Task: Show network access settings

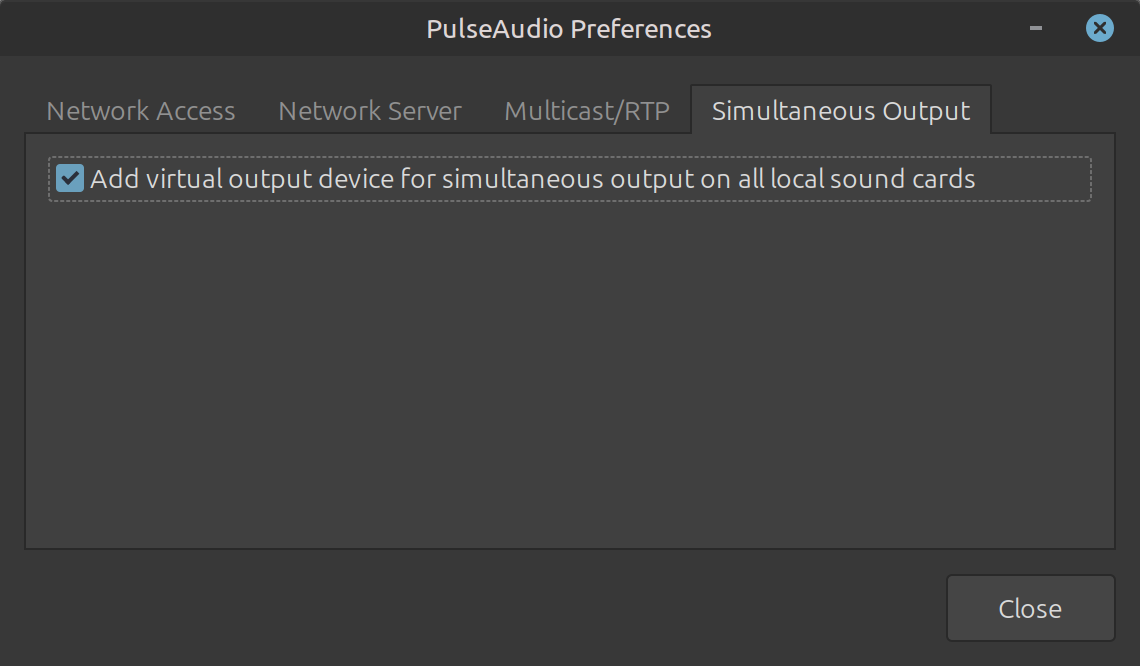Action: pos(141,111)
